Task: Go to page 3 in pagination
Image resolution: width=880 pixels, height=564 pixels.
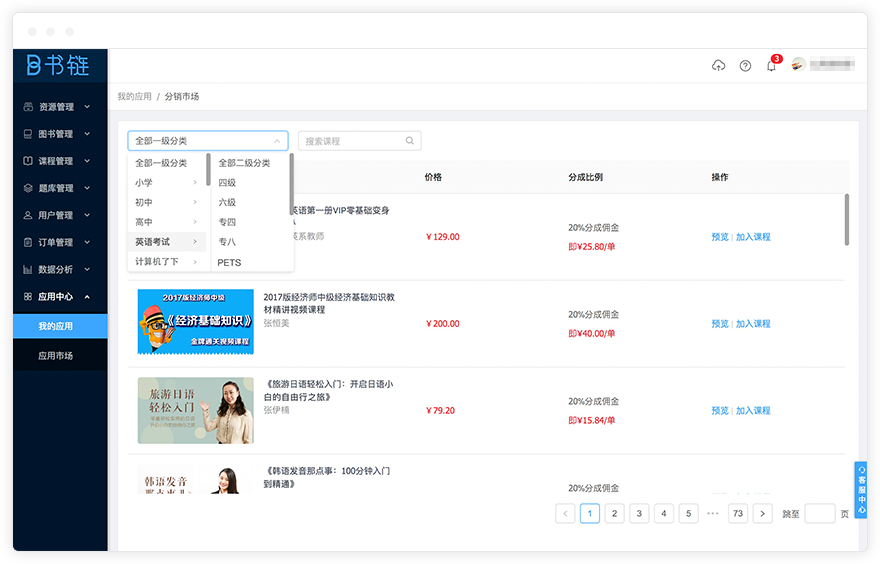Action: [639, 513]
